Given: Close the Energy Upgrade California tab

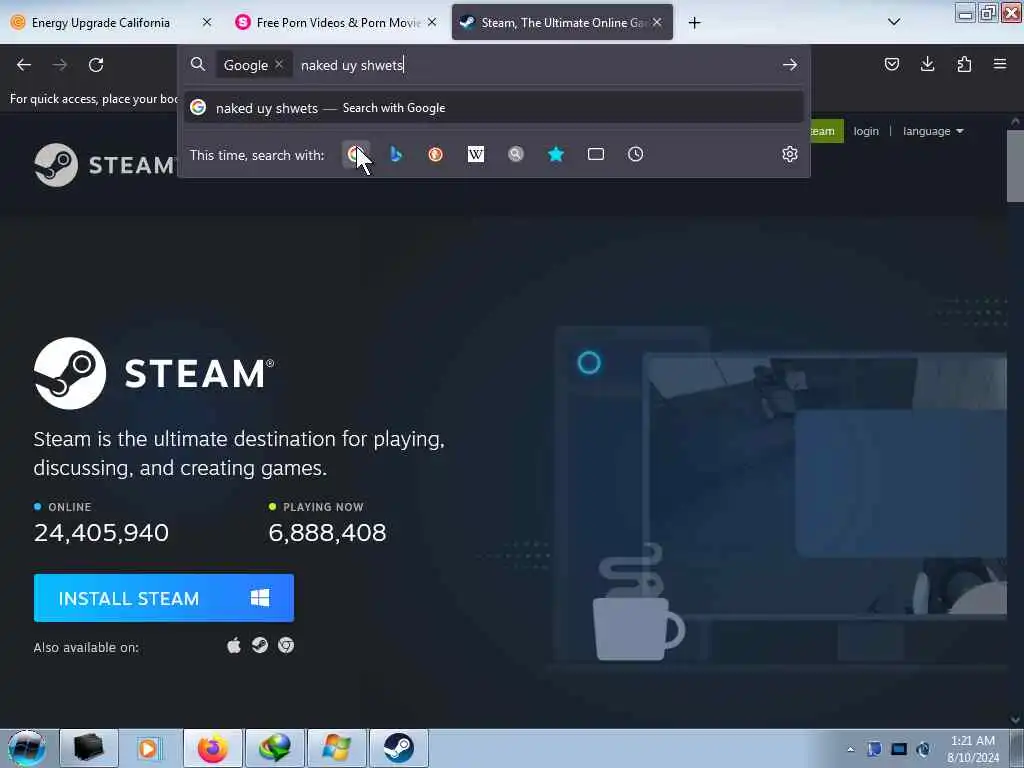Looking at the screenshot, I should point(207,22).
